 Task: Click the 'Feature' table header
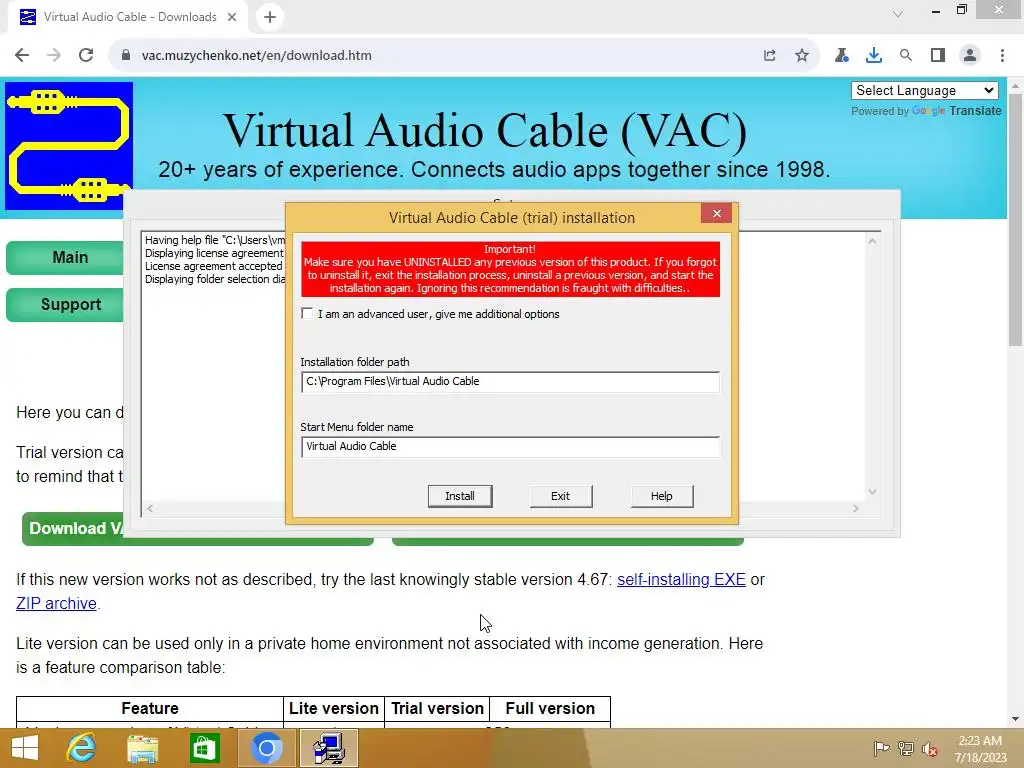(x=150, y=709)
